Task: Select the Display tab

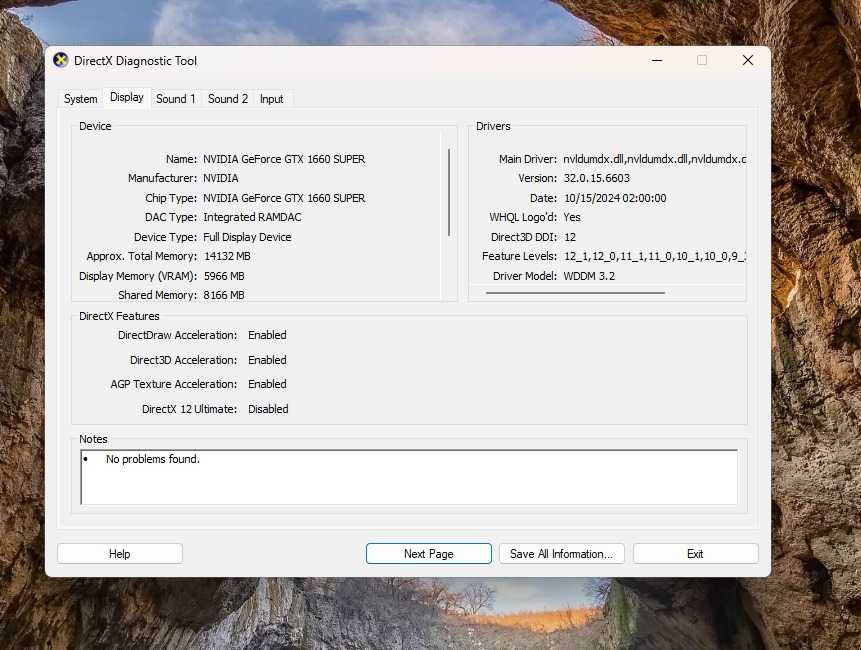Action: pyautogui.click(x=127, y=97)
